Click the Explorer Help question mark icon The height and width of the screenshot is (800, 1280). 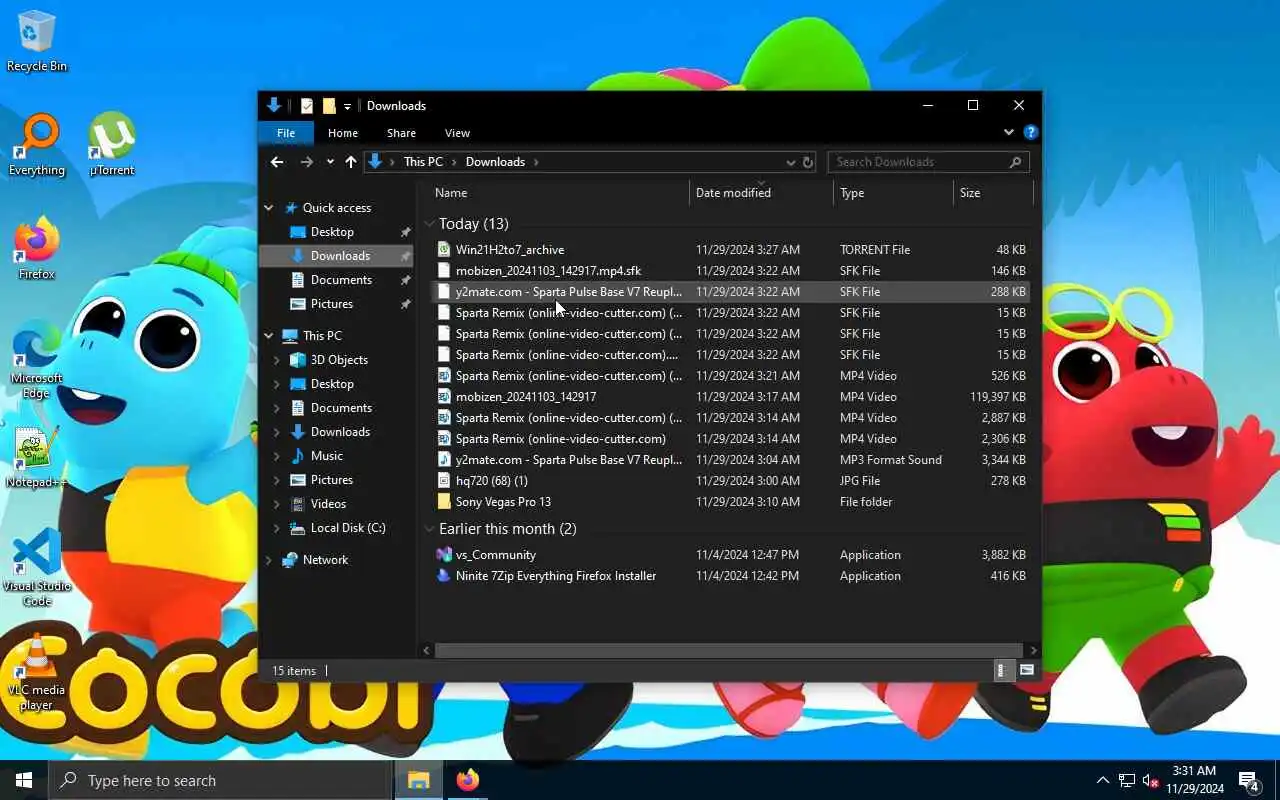tap(1031, 132)
